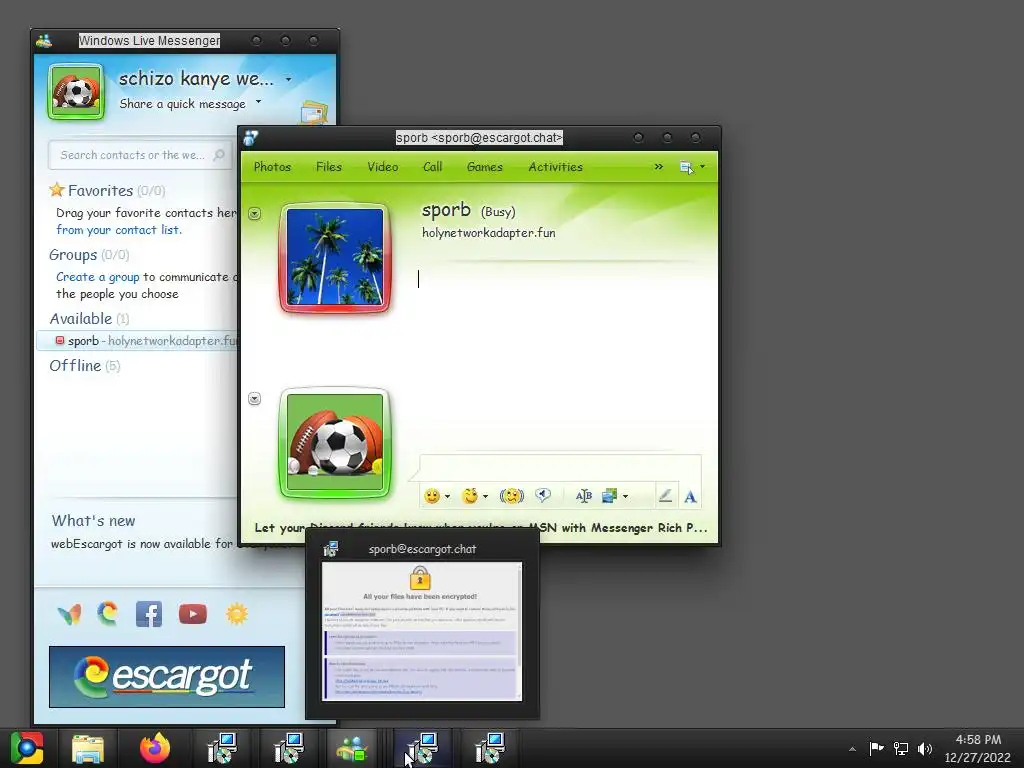This screenshot has width=1024, height=768.
Task: Open the Files menu in chat window
Action: 328,167
